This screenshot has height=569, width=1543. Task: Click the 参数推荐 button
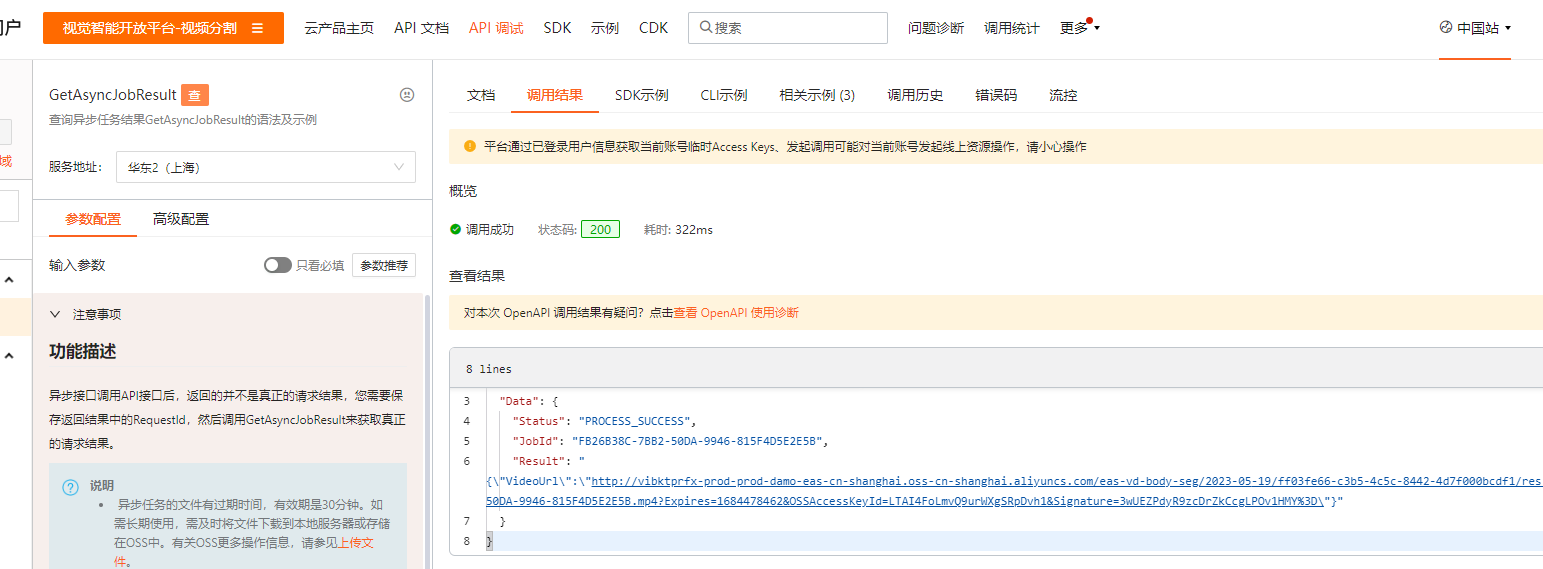click(x=384, y=265)
